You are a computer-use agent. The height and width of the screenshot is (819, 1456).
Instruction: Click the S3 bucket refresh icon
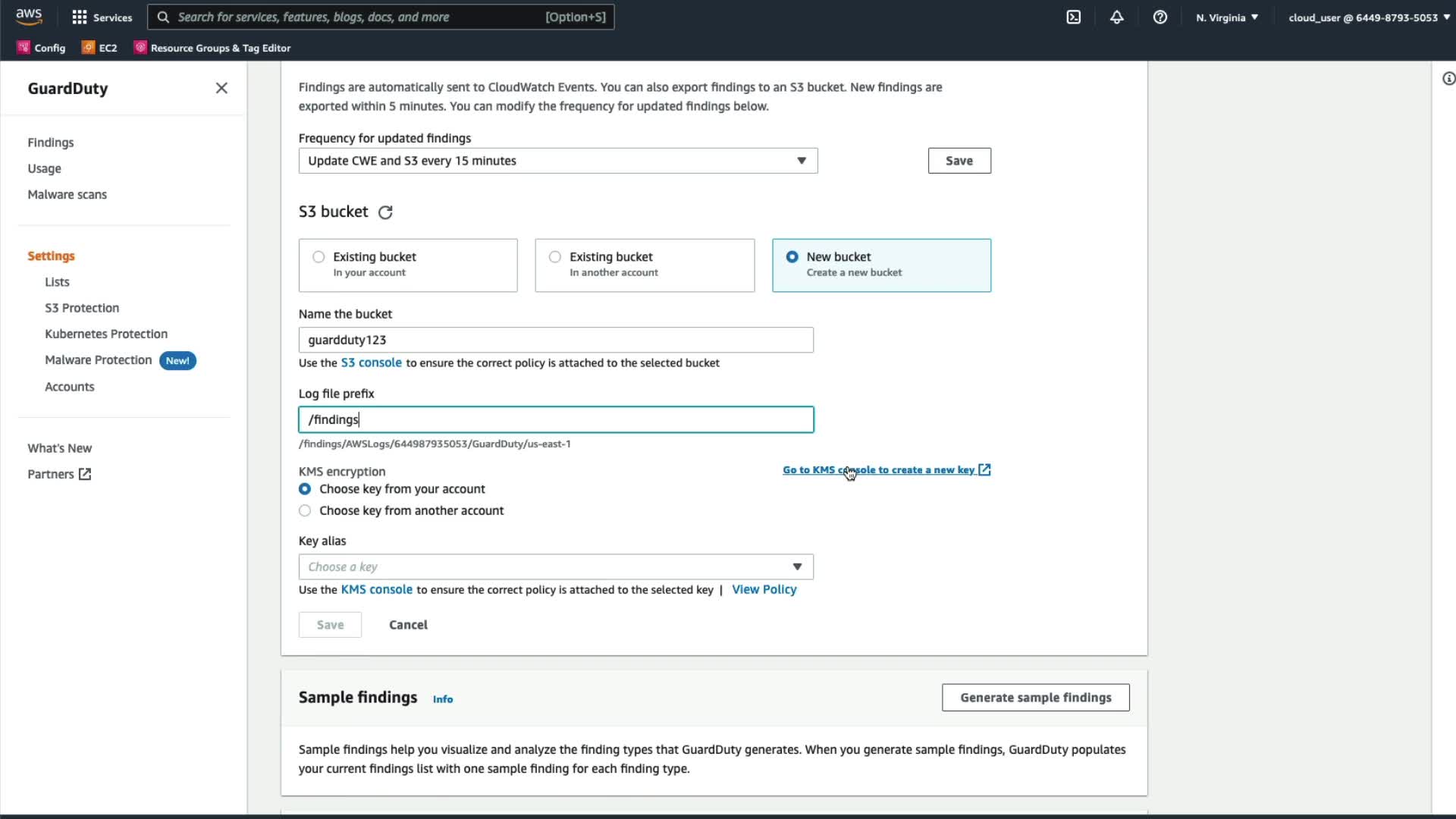tap(385, 212)
